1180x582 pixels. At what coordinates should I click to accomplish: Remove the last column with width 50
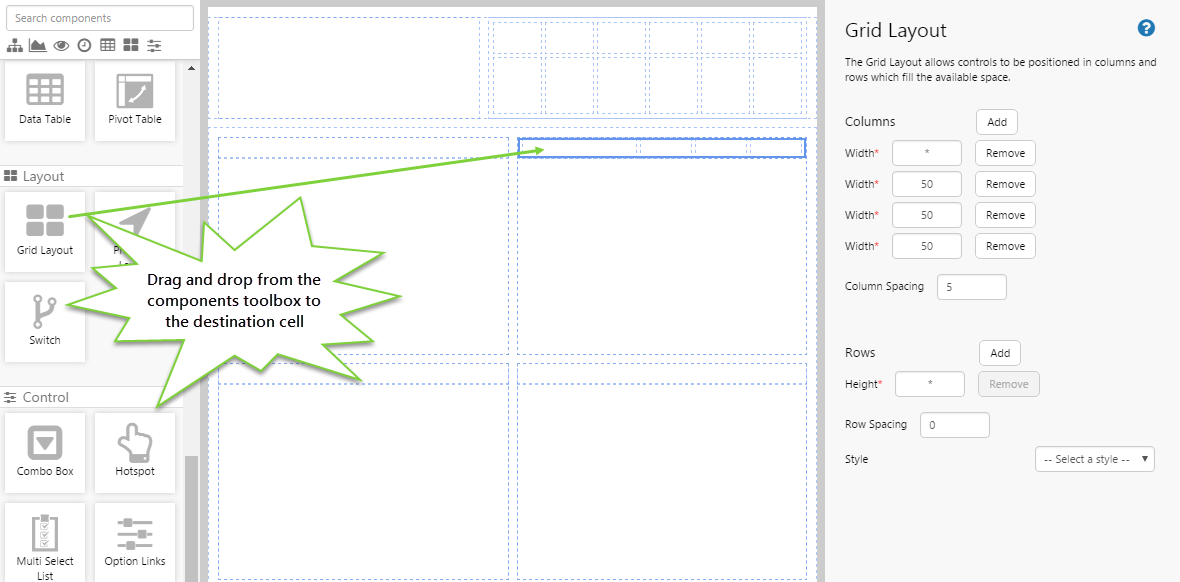click(x=1004, y=245)
